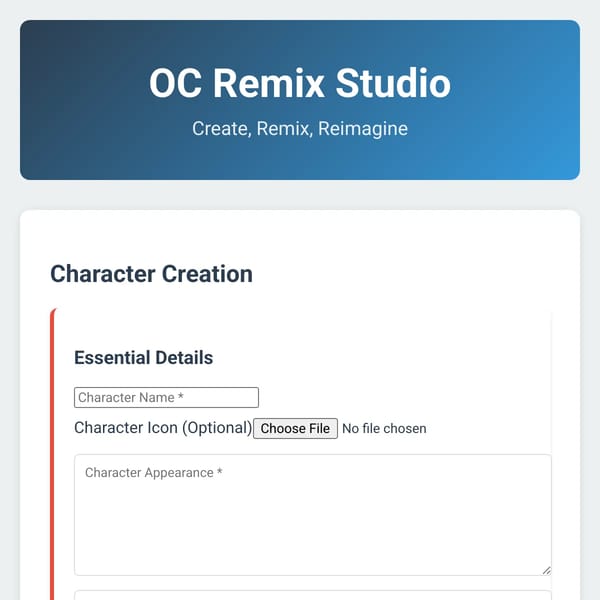Select the OC Remix Studio title
The image size is (600, 600).
pyautogui.click(x=300, y=83)
